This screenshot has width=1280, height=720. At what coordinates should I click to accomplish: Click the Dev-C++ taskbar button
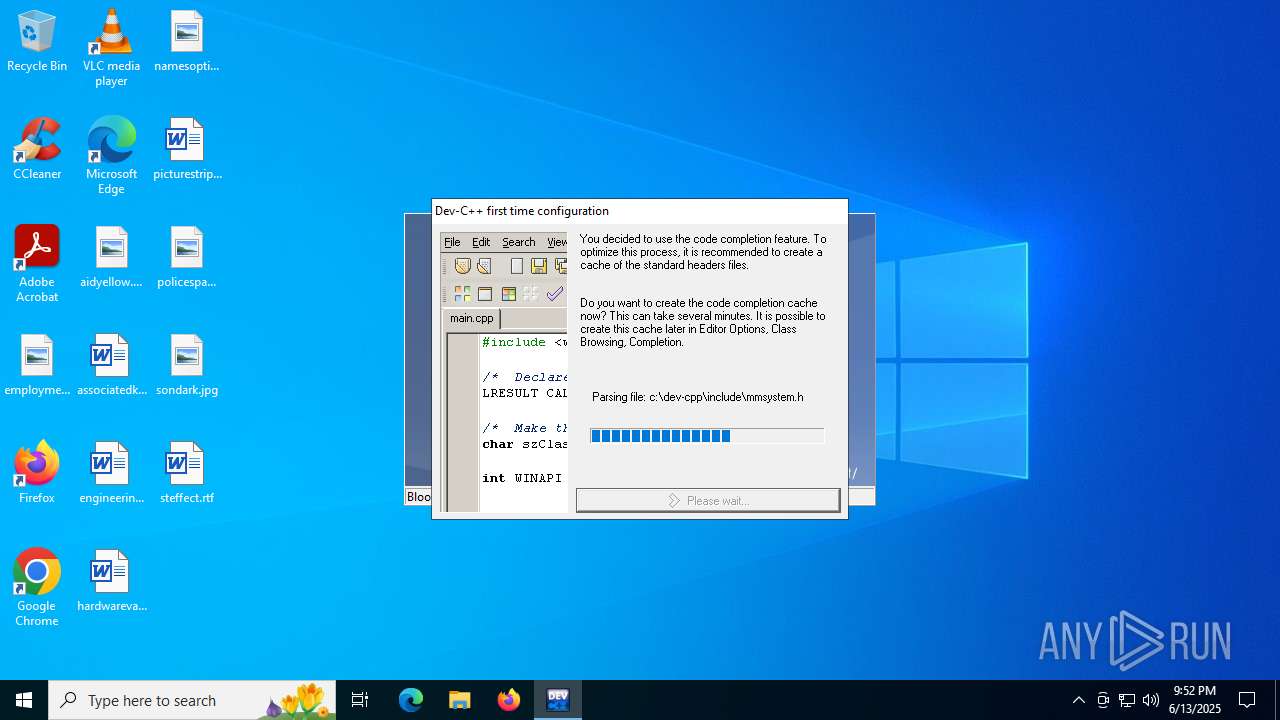click(x=558, y=700)
